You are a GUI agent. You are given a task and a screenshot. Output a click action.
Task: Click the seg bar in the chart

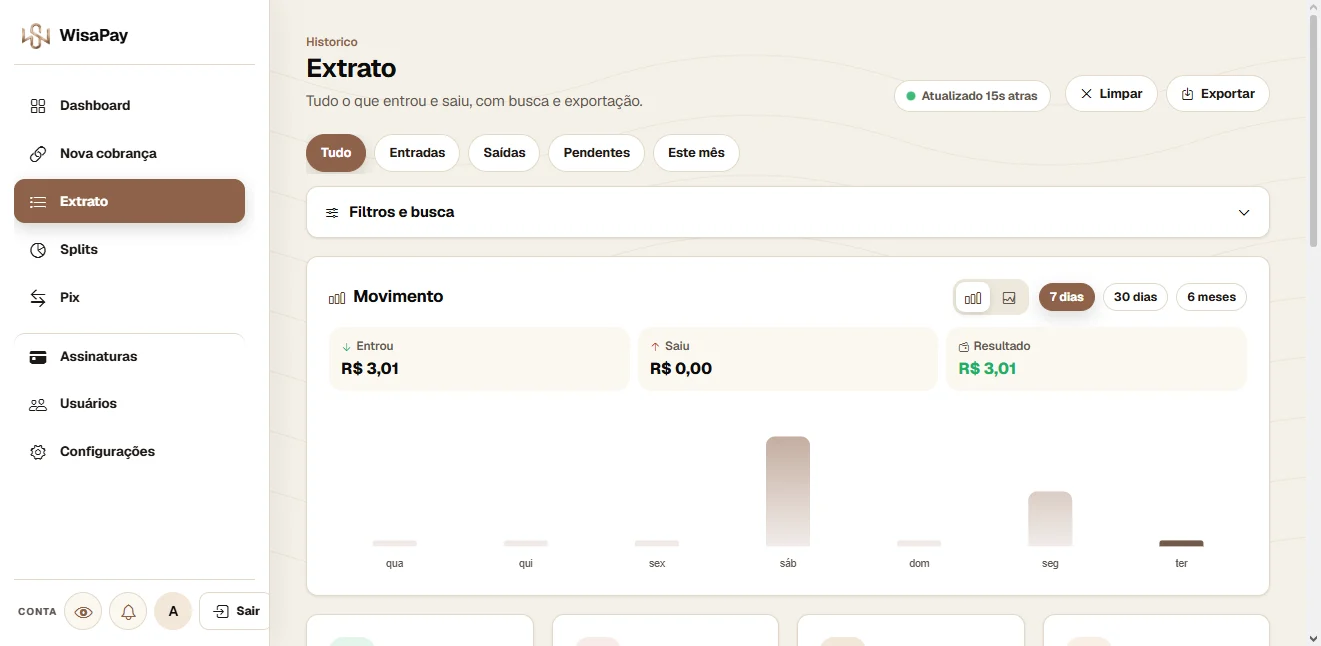pos(1050,519)
